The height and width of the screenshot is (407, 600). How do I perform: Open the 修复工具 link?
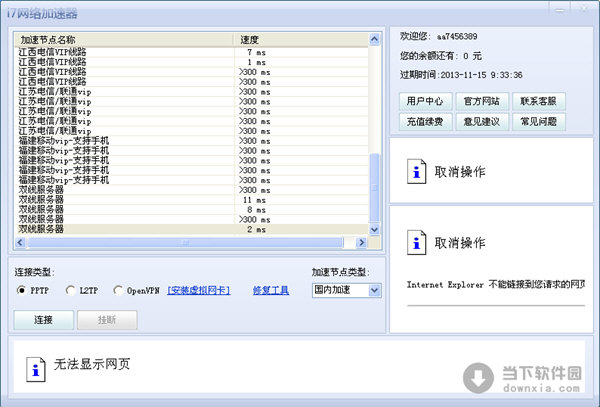(271, 290)
